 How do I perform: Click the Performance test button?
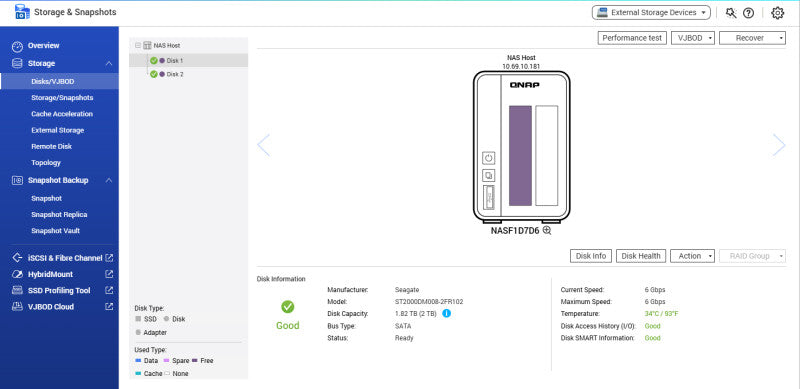click(632, 38)
